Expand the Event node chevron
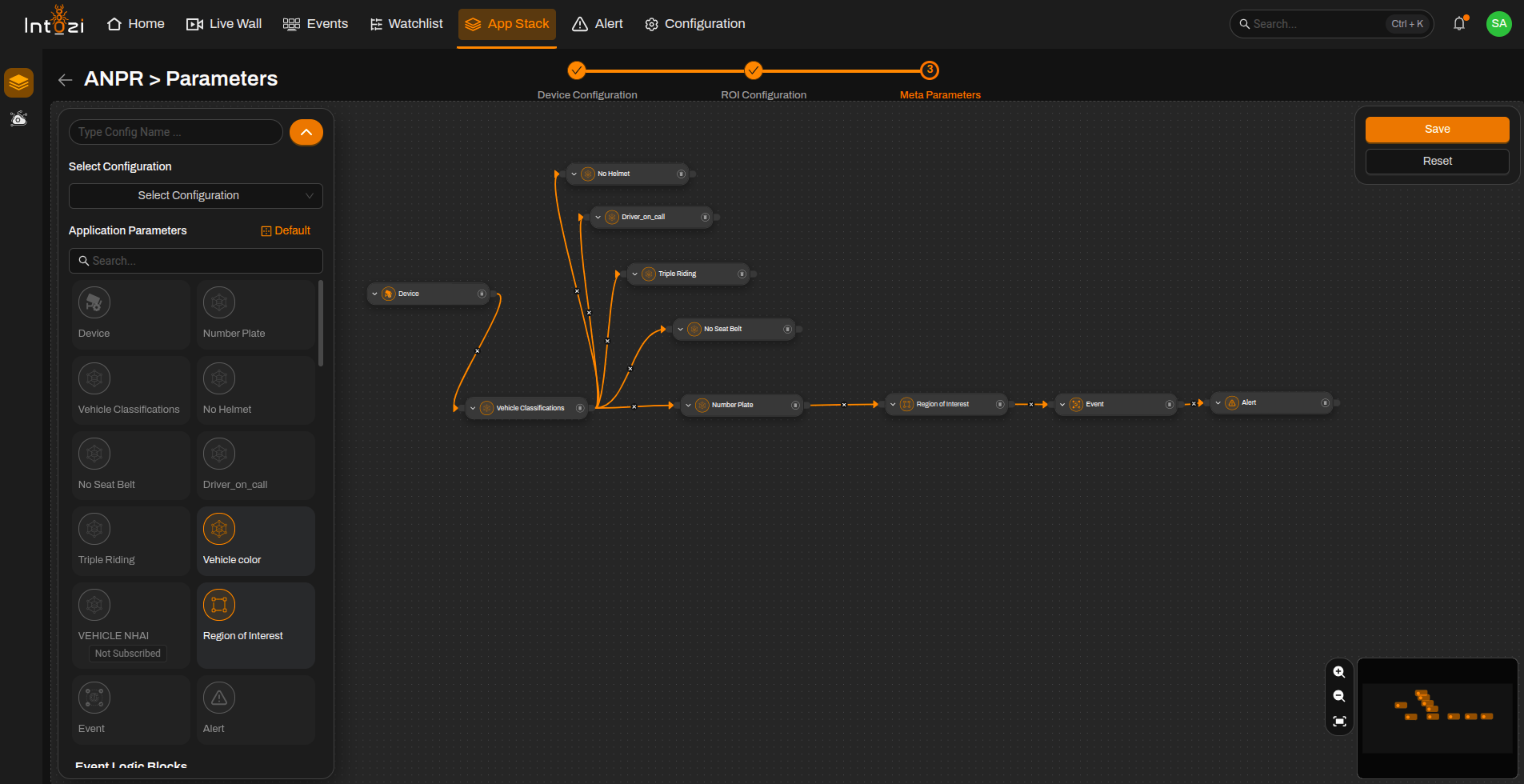1524x784 pixels. click(1062, 404)
